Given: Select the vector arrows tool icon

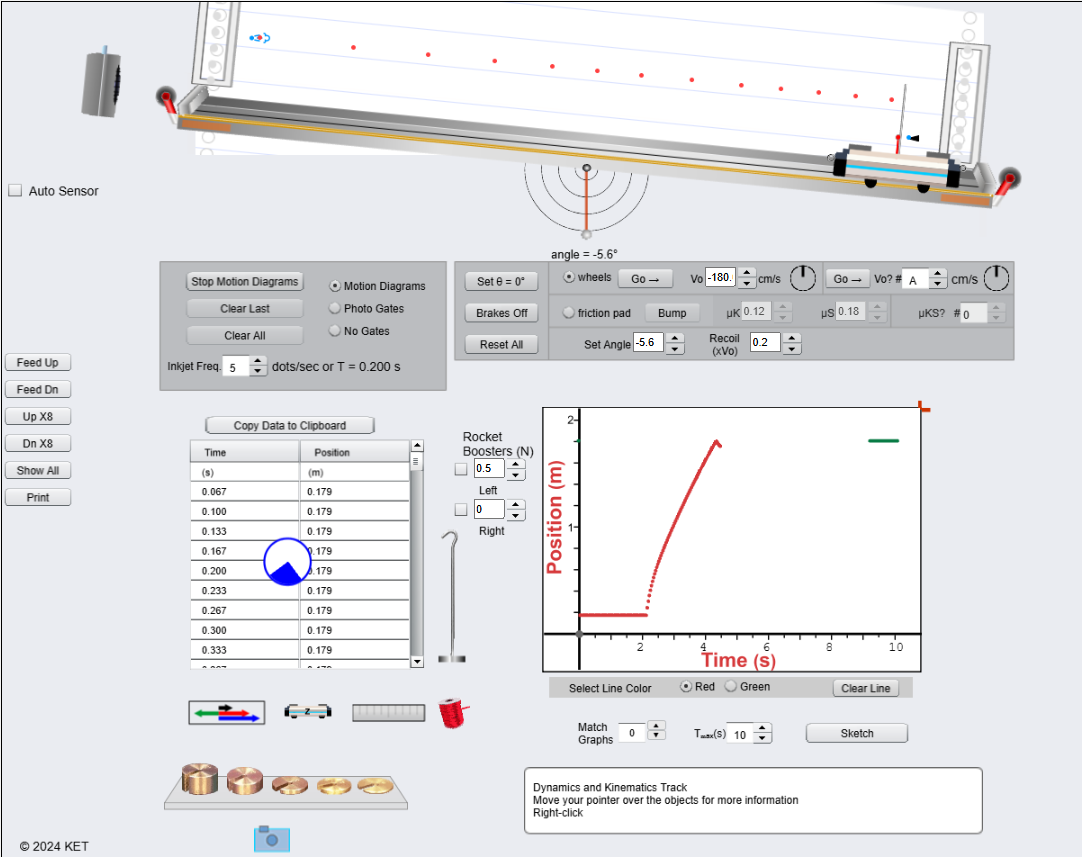Looking at the screenshot, I should (226, 712).
